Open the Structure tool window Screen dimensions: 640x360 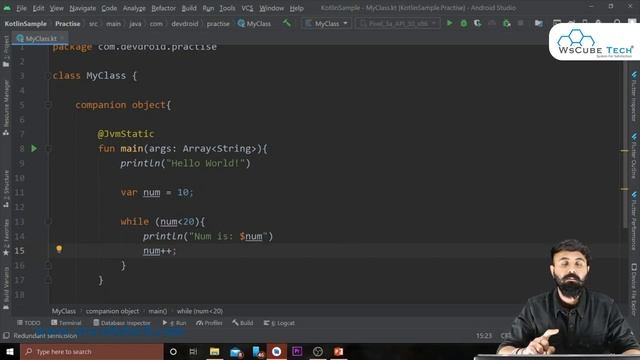tap(6, 189)
